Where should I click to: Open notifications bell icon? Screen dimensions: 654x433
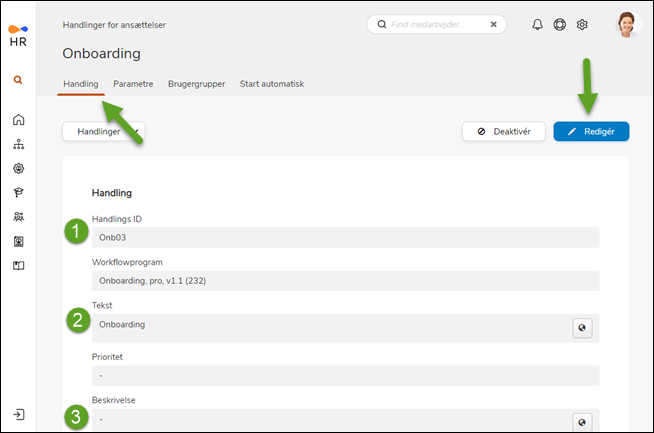pyautogui.click(x=537, y=25)
